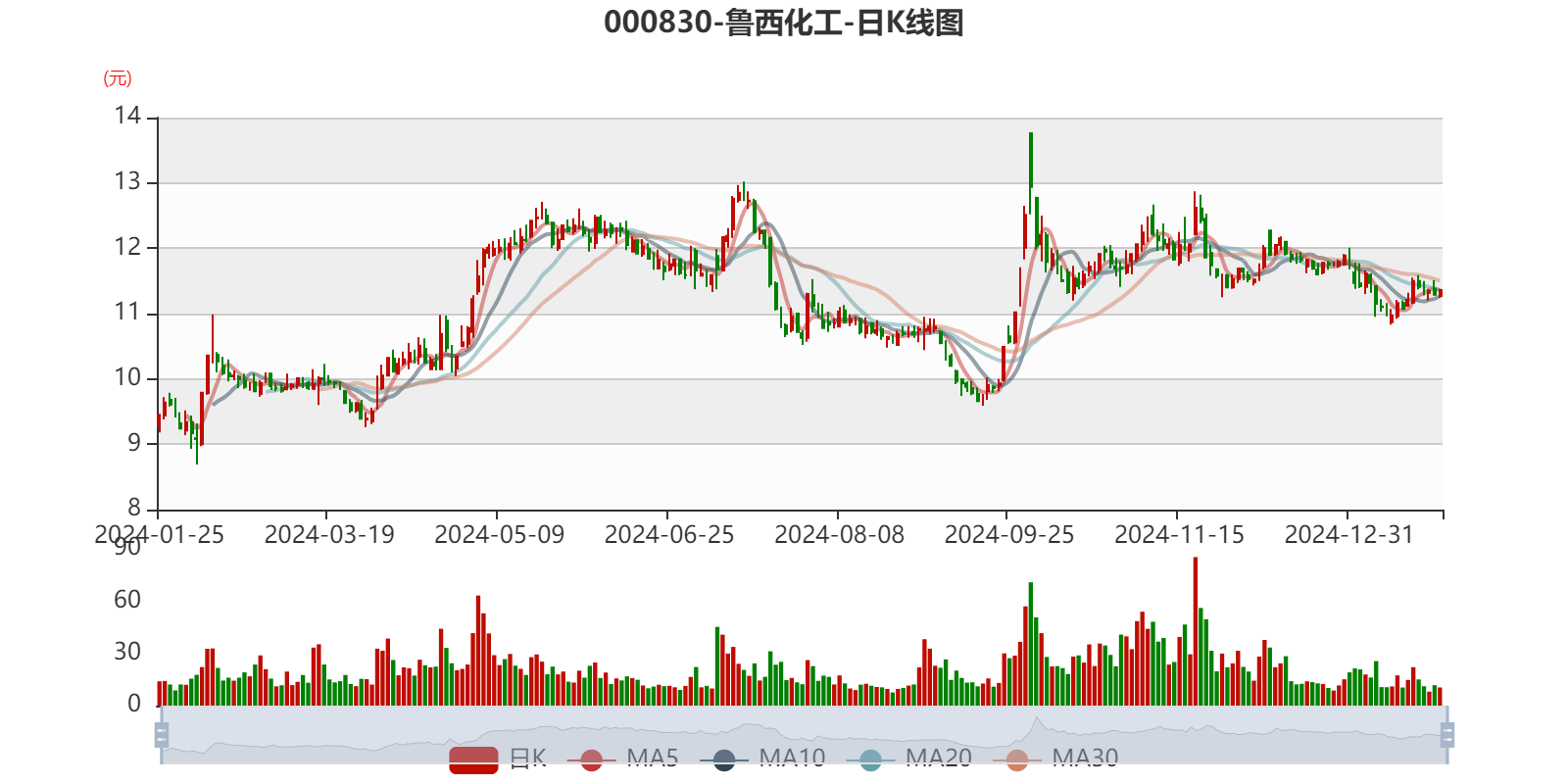Click the tallest candlestick peak near 13.8
Screen dimensions: 1568x784
(1031, 159)
